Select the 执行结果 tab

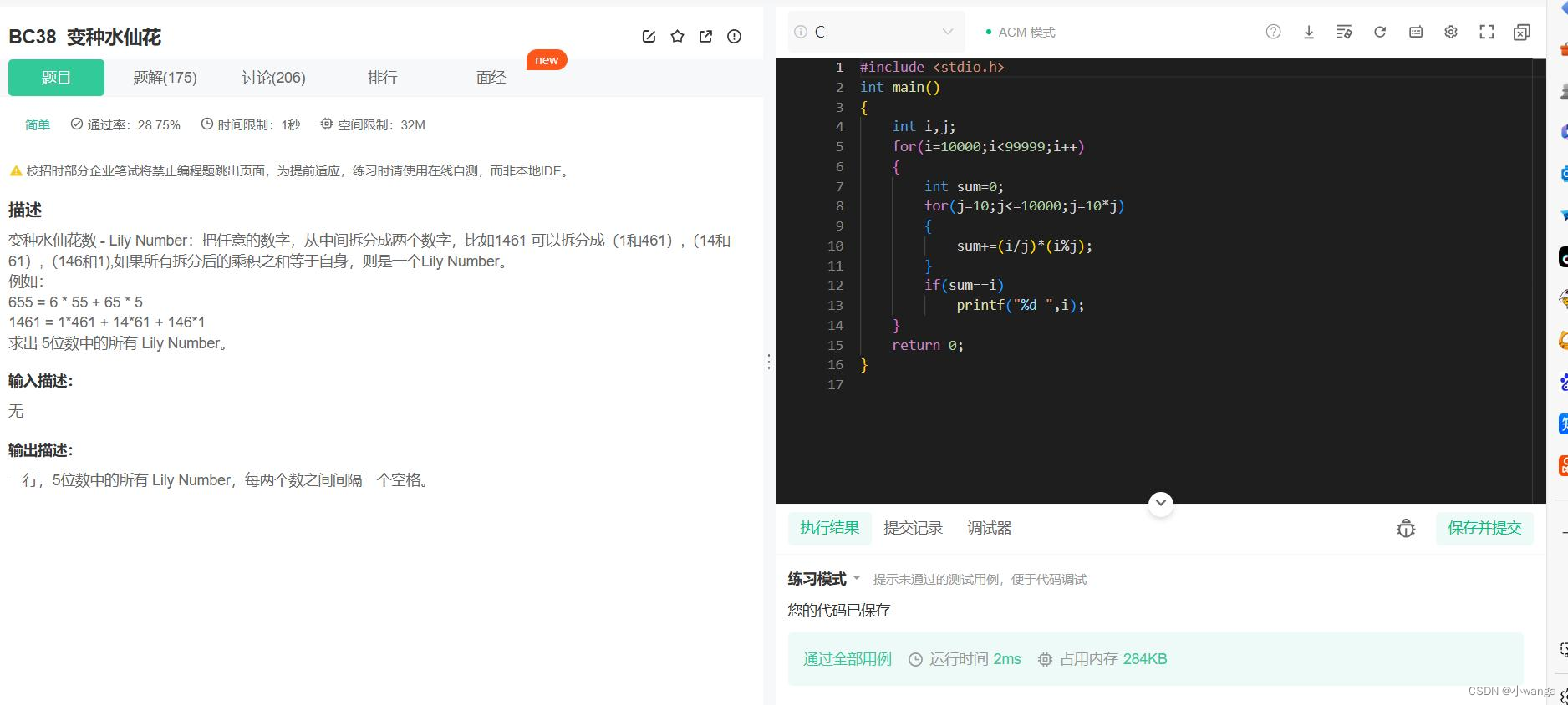pyautogui.click(x=829, y=528)
